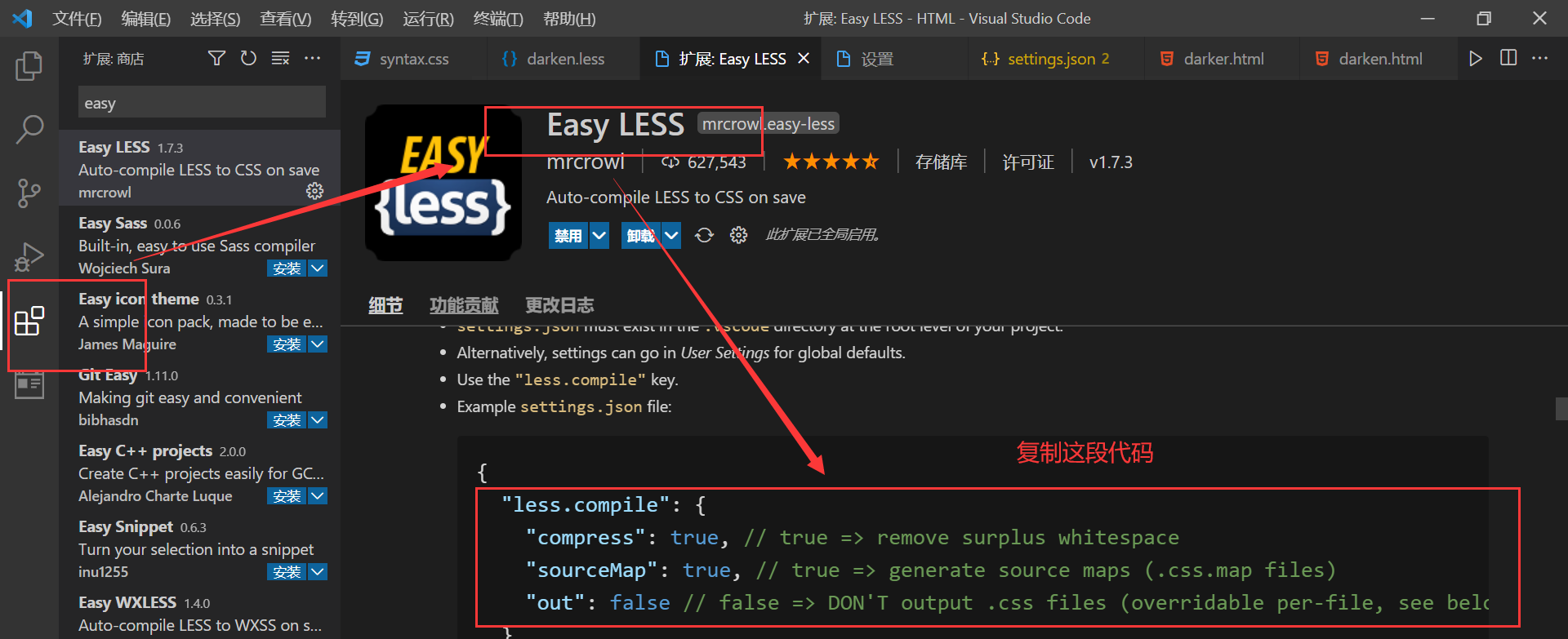Select the 细节 details tab

pos(385,305)
